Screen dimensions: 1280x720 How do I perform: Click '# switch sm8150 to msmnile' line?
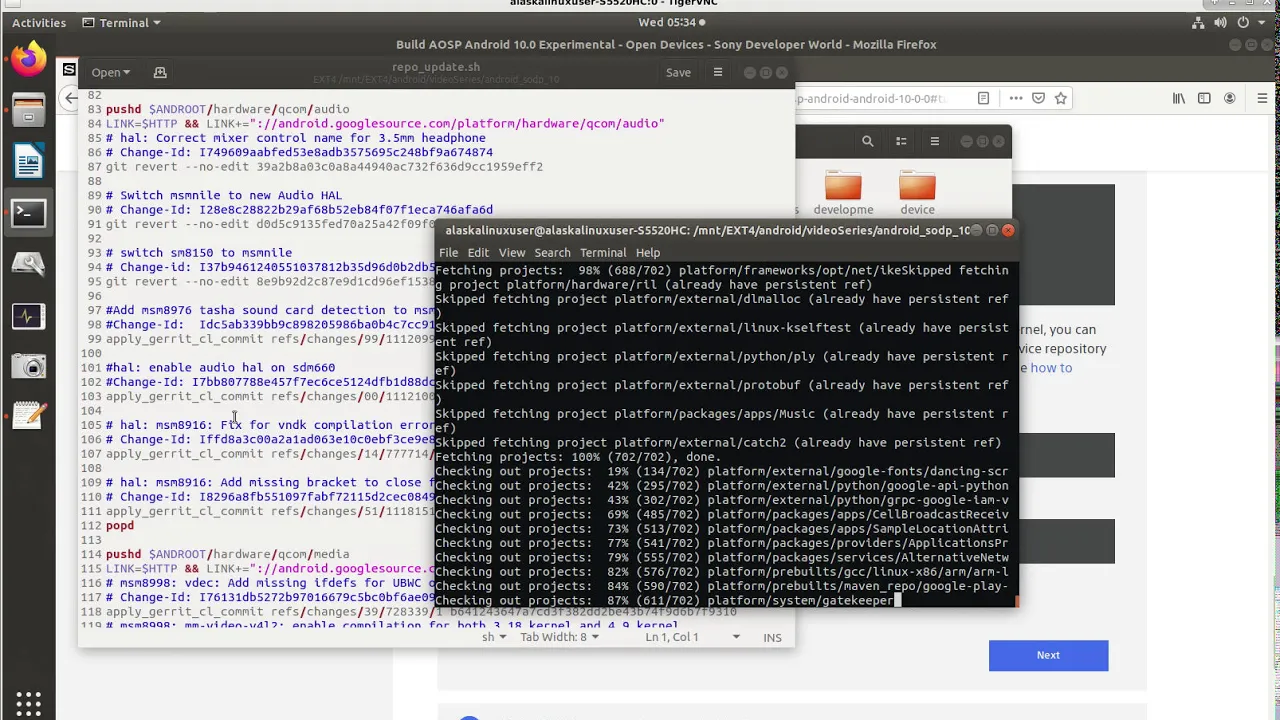click(x=199, y=253)
